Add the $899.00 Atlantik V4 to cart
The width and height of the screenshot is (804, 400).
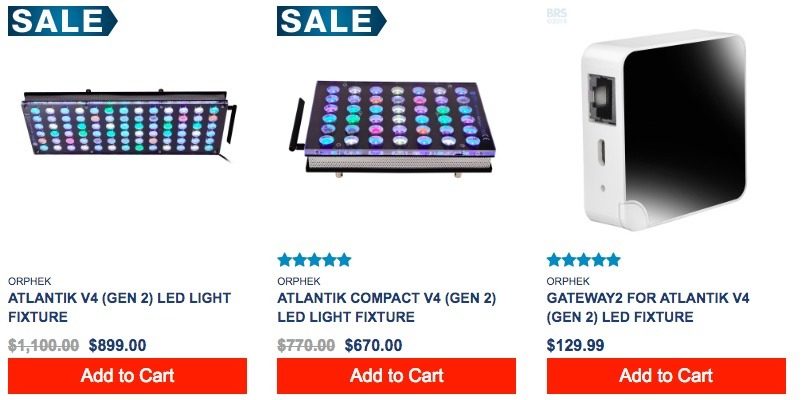click(127, 376)
